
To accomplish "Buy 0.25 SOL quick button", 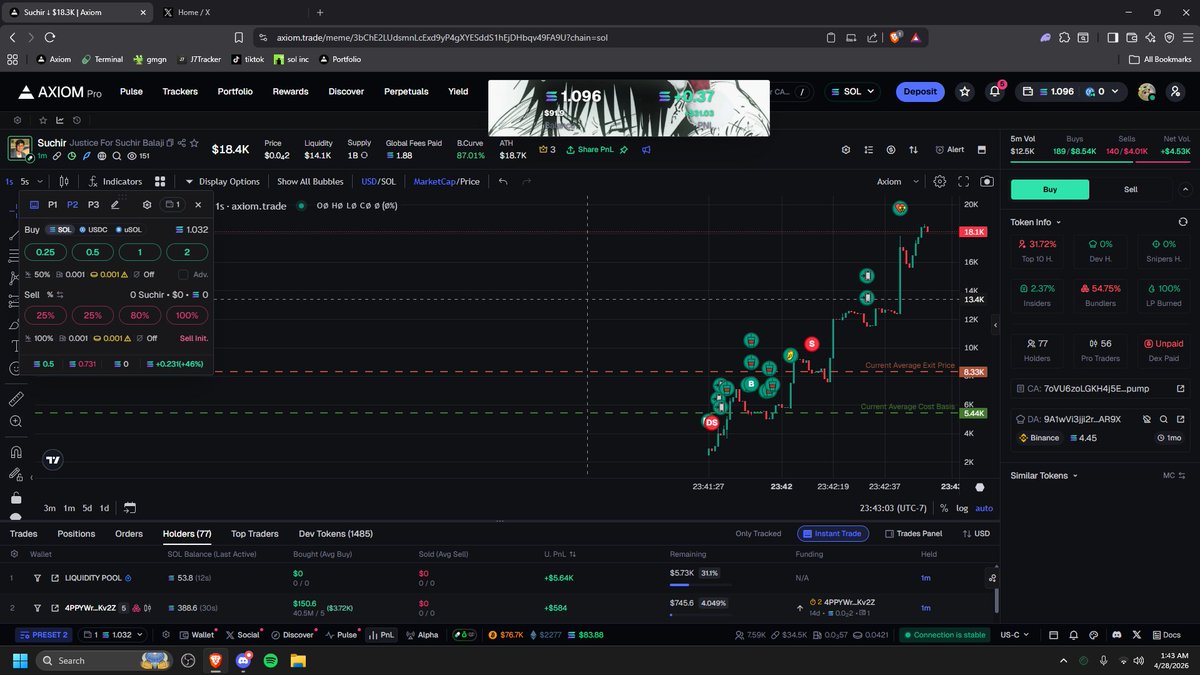I will 45,252.
